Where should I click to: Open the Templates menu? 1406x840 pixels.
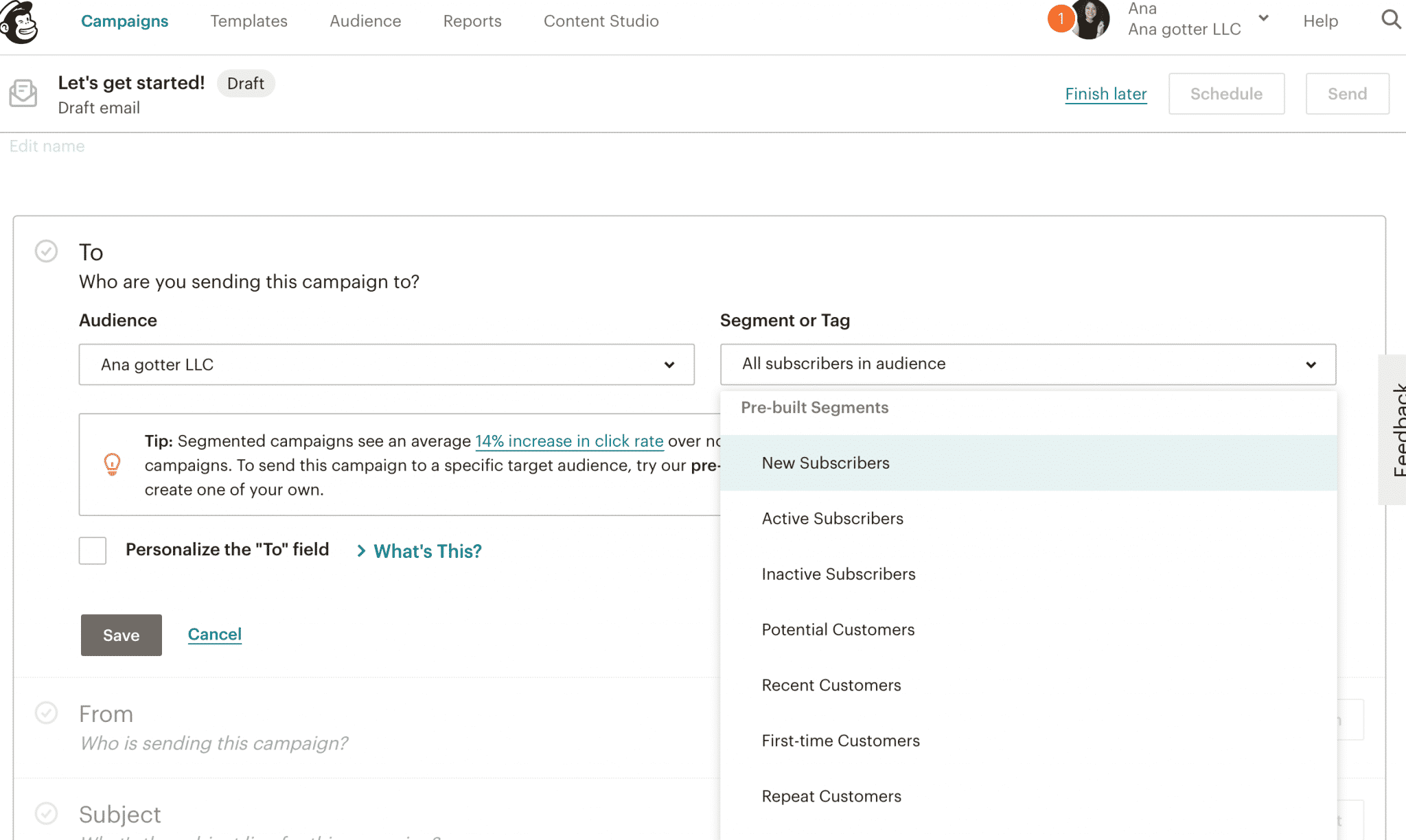click(x=249, y=21)
